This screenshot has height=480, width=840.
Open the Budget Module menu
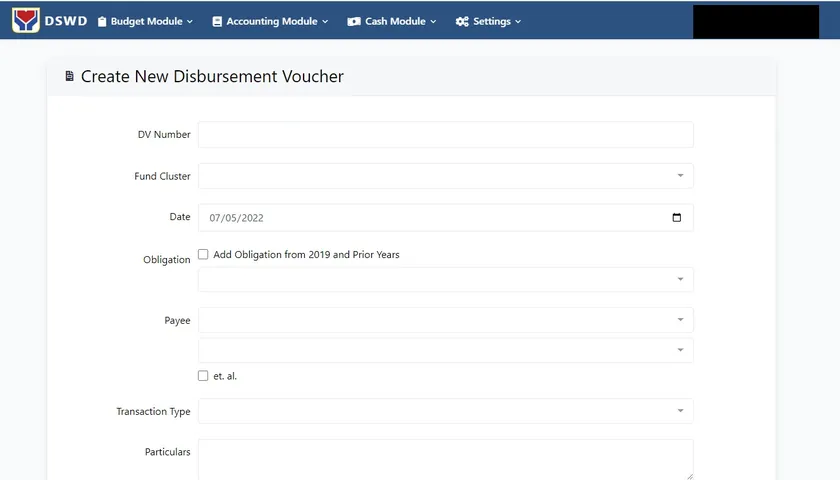(x=145, y=21)
